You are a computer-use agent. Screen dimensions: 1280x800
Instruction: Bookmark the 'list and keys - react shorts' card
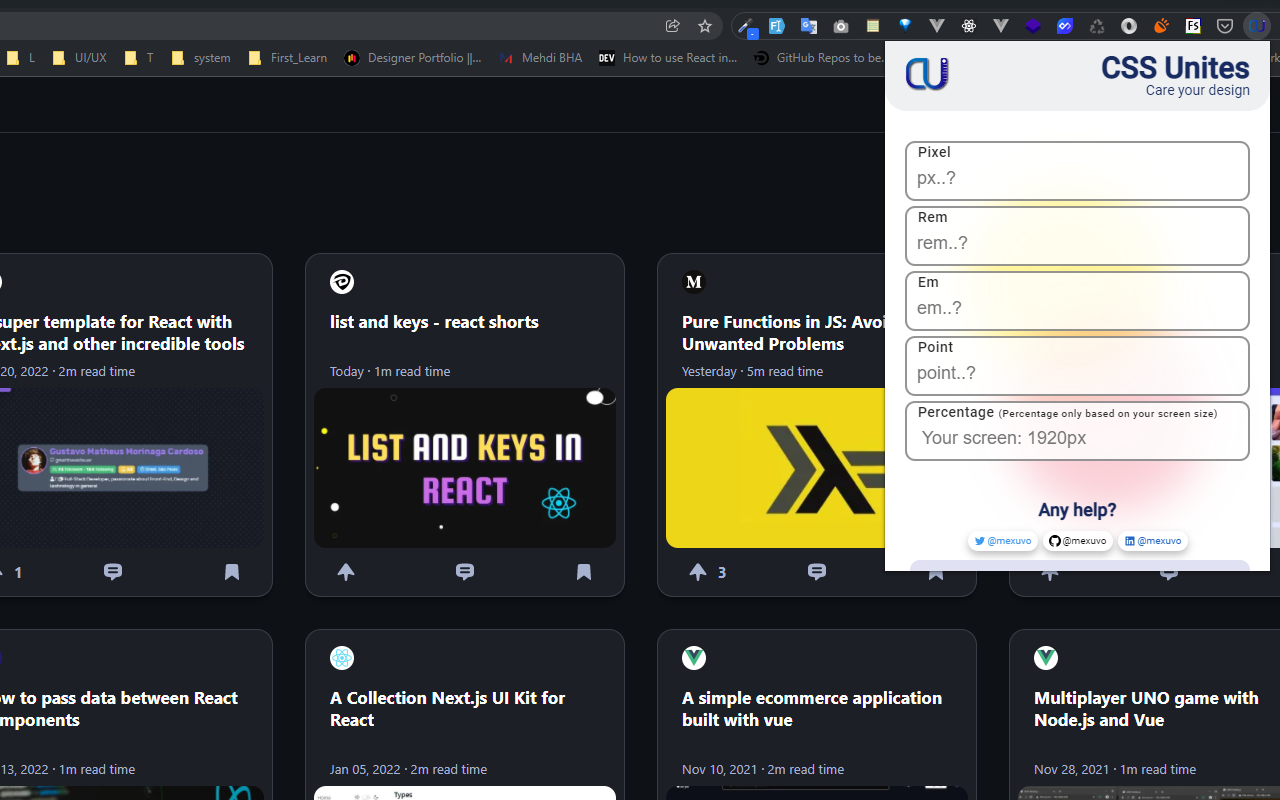(584, 572)
